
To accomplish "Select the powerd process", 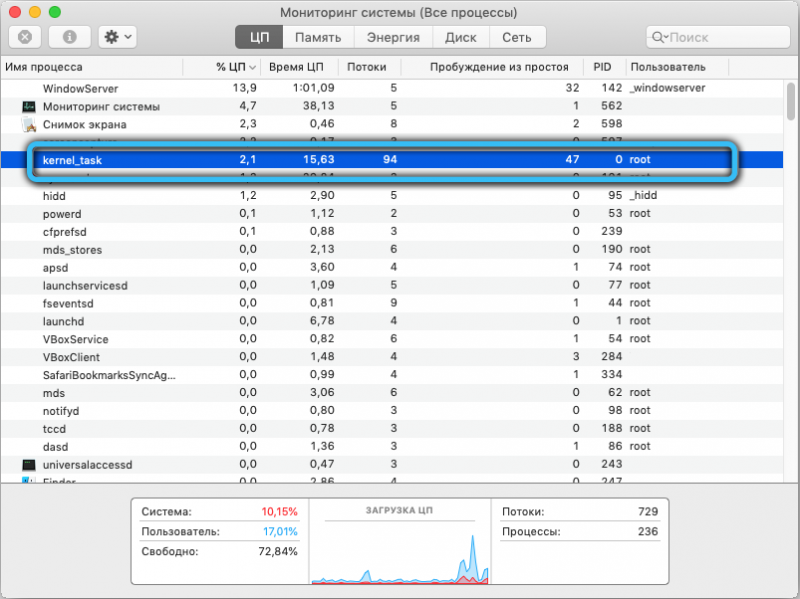I will pos(392,213).
